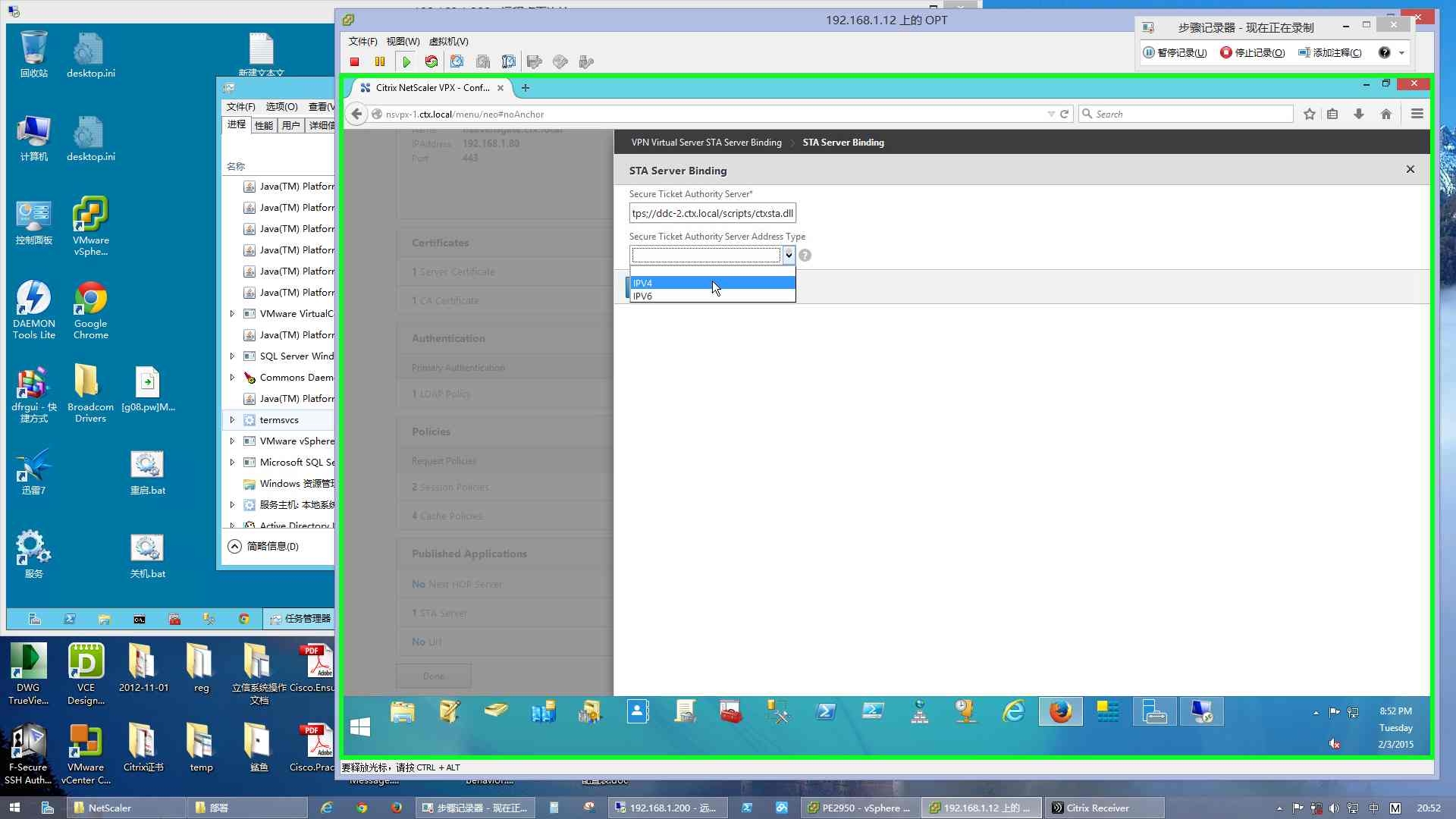This screenshot has width=1456, height=819.
Task: Open 关机.bat desktop file
Action: coord(147,557)
